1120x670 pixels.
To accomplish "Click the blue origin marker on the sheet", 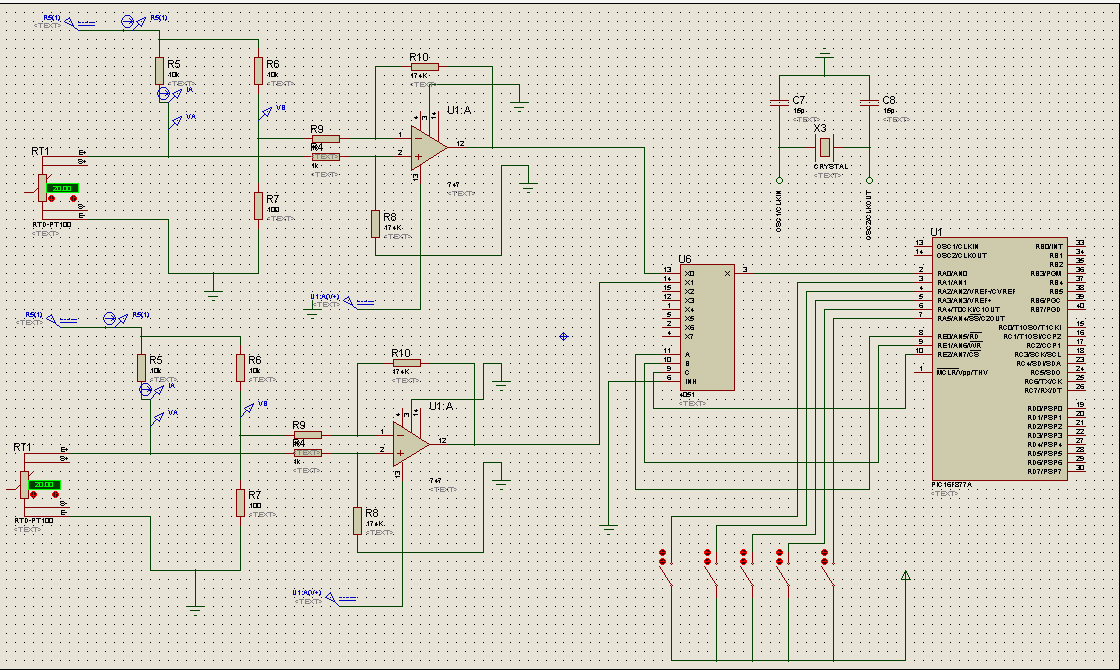I will point(564,336).
